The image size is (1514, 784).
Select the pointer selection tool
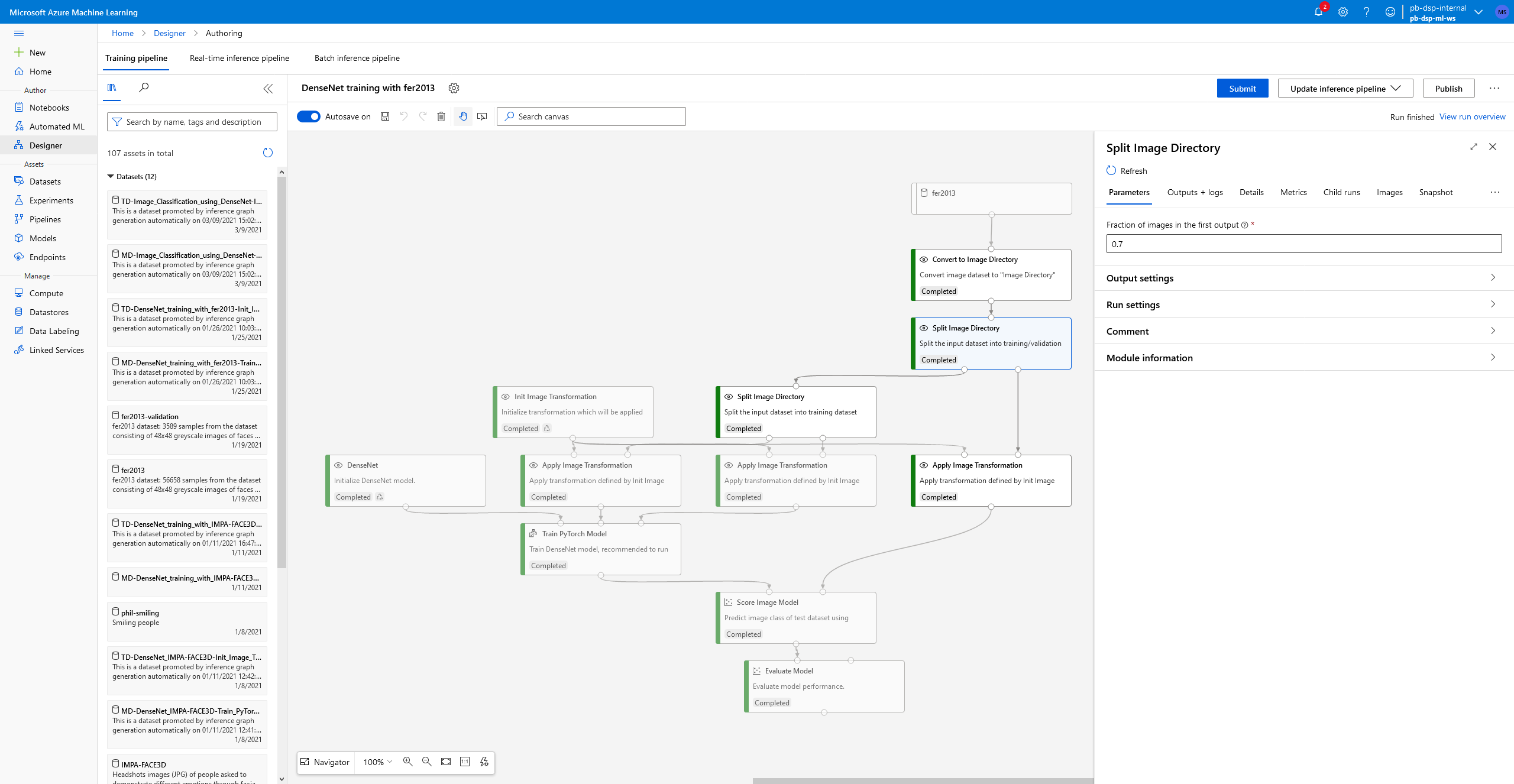click(x=482, y=116)
